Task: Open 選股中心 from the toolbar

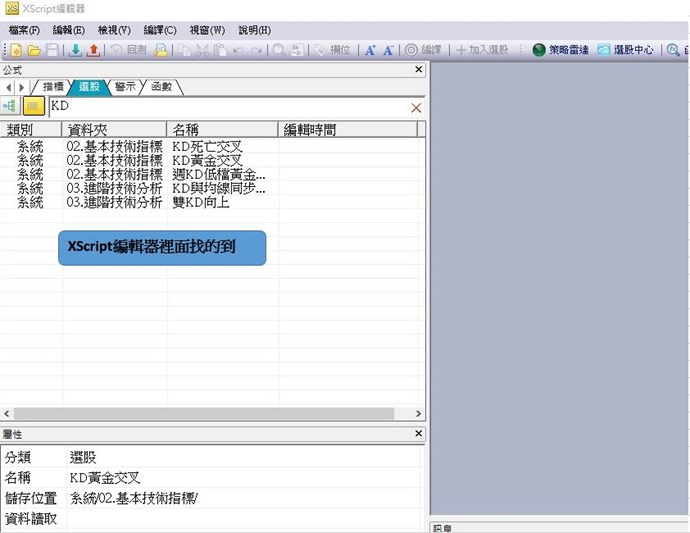Action: (x=626, y=50)
